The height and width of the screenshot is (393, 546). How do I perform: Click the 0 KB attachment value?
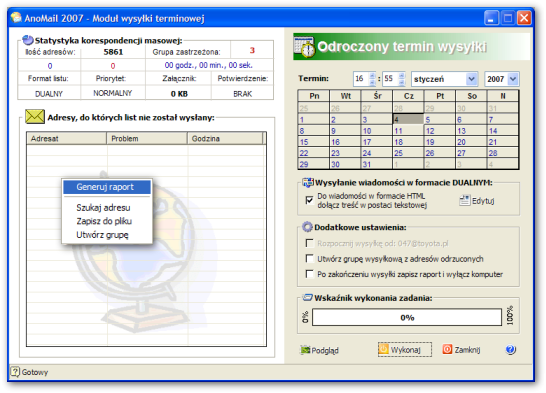pyautogui.click(x=179, y=94)
